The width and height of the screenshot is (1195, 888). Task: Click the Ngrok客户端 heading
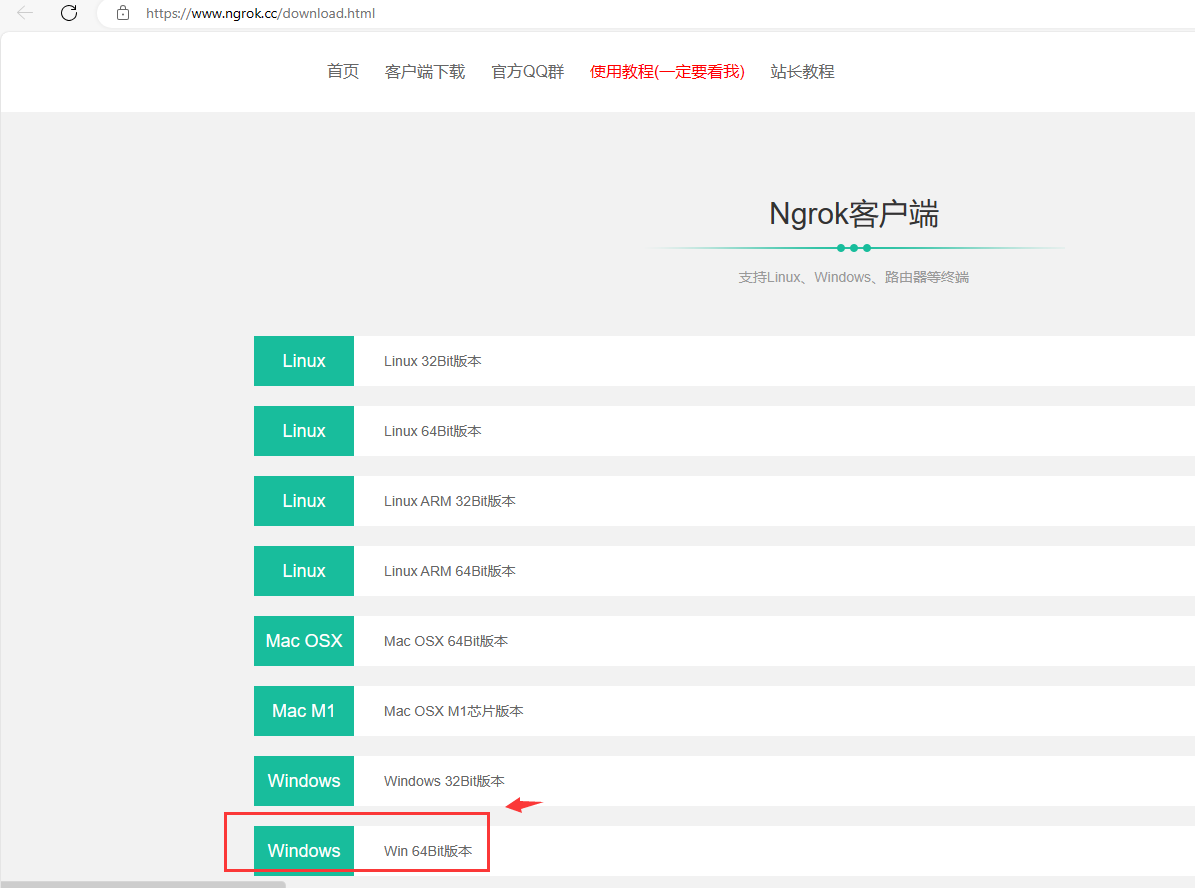854,213
